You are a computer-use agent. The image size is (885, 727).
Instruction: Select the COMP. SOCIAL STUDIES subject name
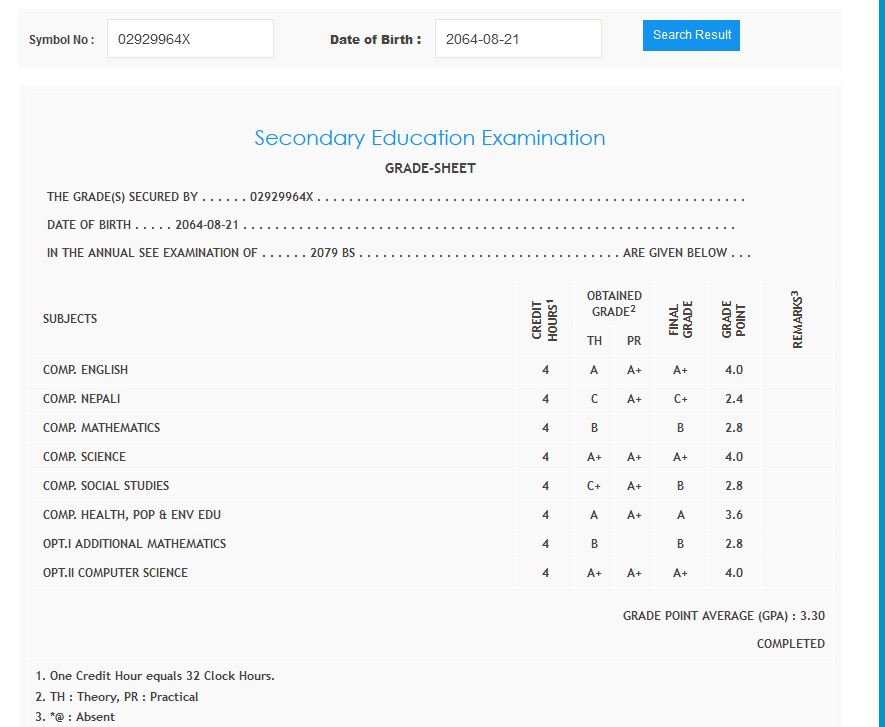pos(106,486)
